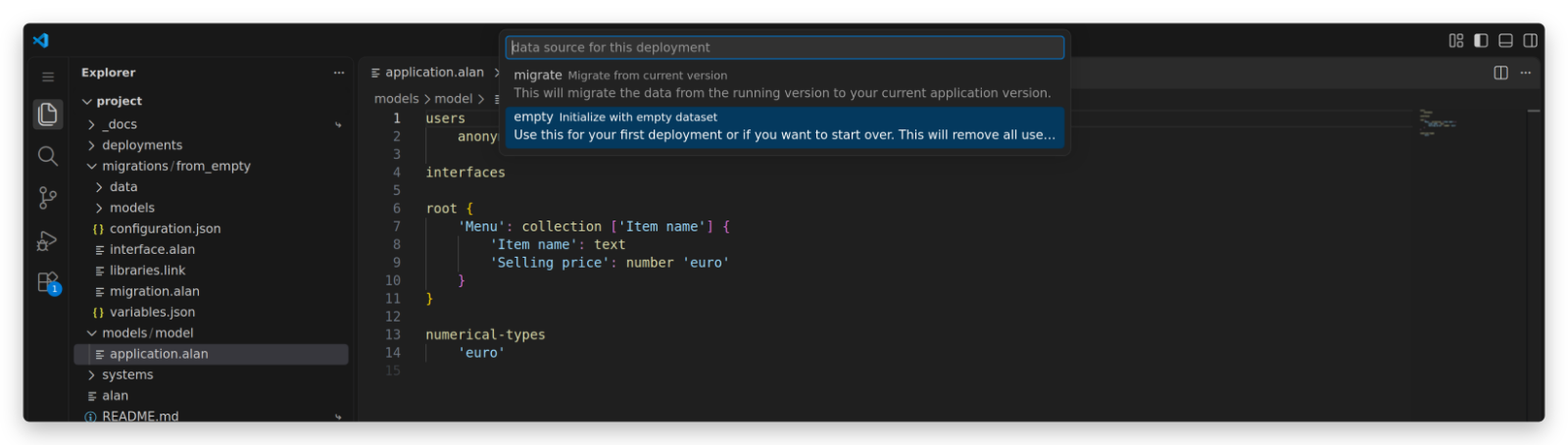Image resolution: width=1568 pixels, height=445 pixels.
Task: Choose the empty dataset option
Action: pos(784,125)
